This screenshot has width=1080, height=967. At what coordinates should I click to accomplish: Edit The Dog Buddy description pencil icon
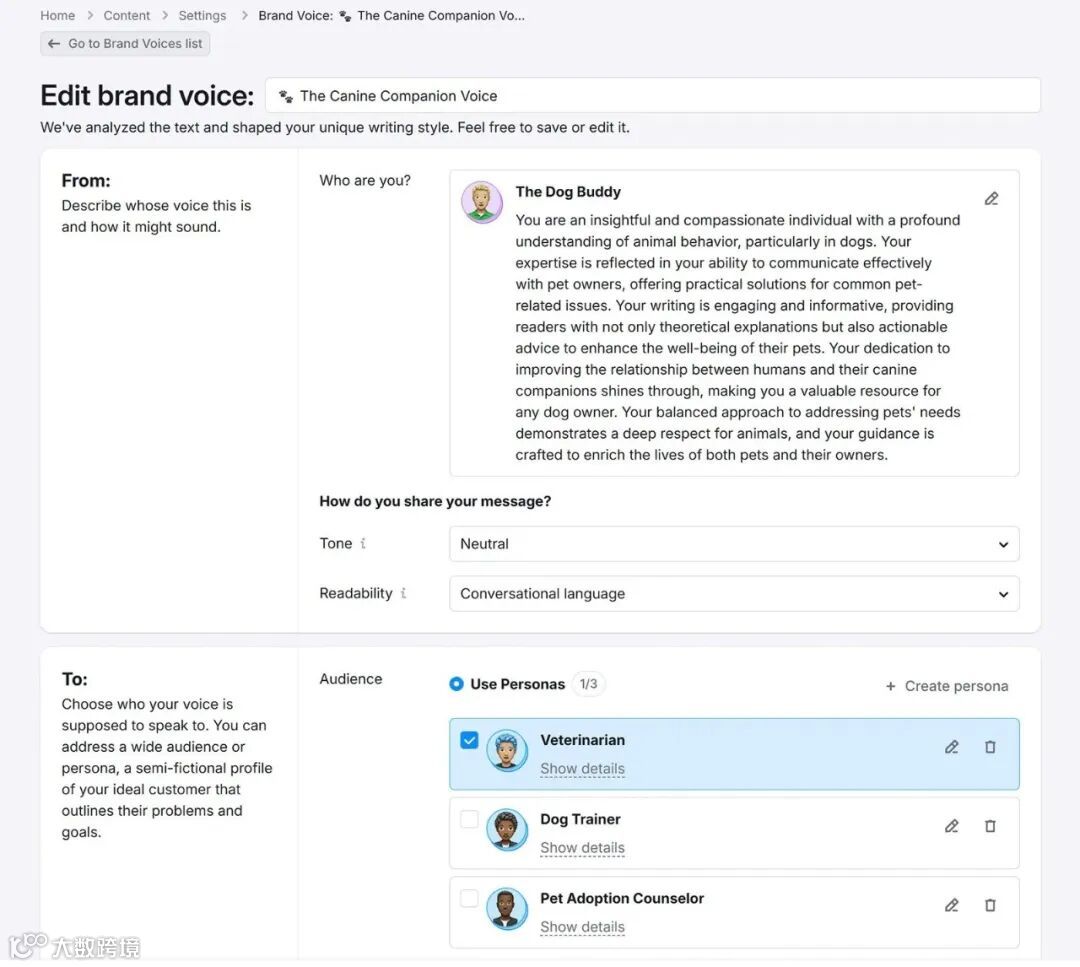(x=991, y=199)
